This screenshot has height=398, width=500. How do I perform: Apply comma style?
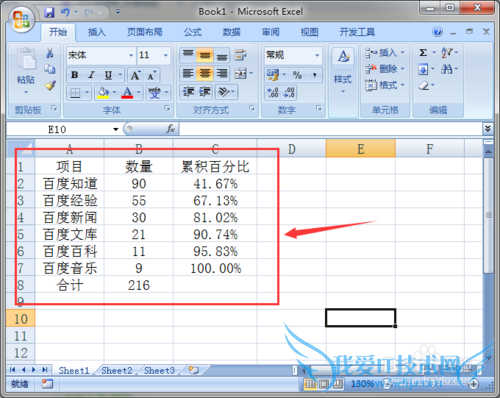(314, 75)
